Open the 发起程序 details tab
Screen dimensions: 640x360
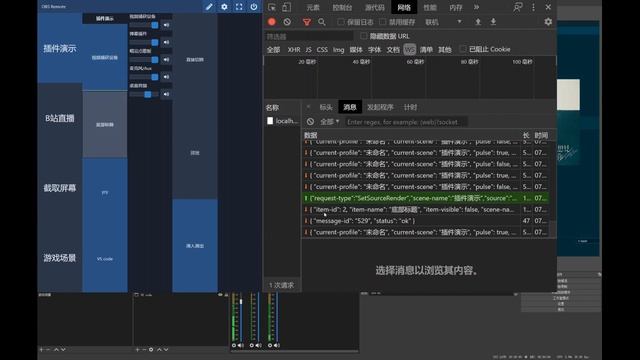coord(380,107)
